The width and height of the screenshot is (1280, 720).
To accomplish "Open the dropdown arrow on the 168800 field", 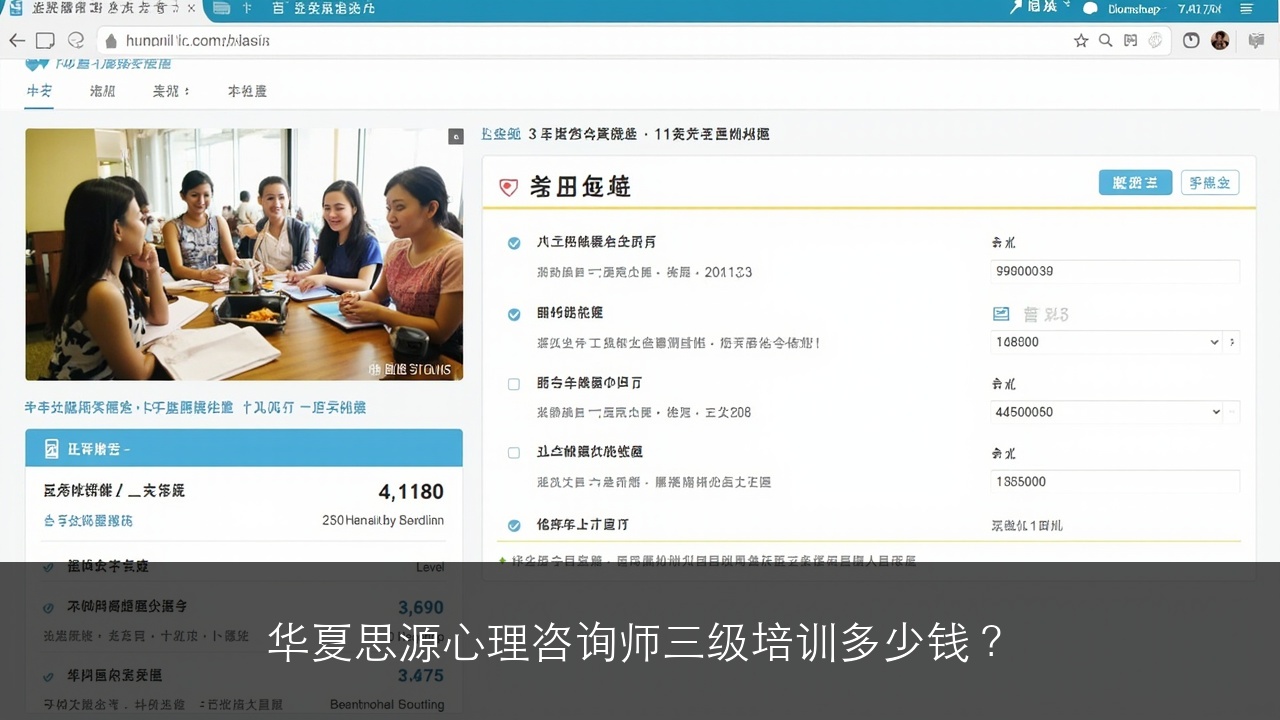I will click(x=1214, y=342).
